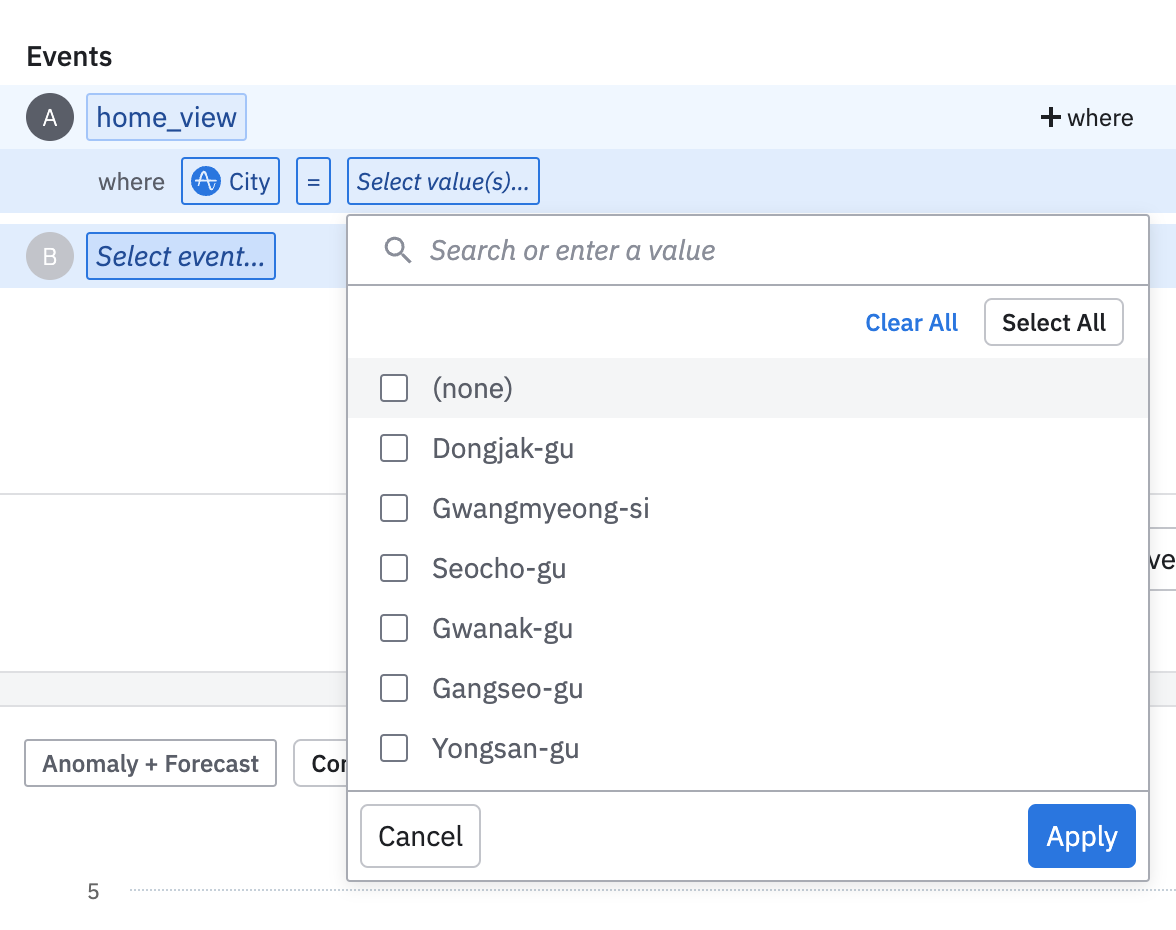
Task: Open the home_view event selector
Action: click(166, 118)
